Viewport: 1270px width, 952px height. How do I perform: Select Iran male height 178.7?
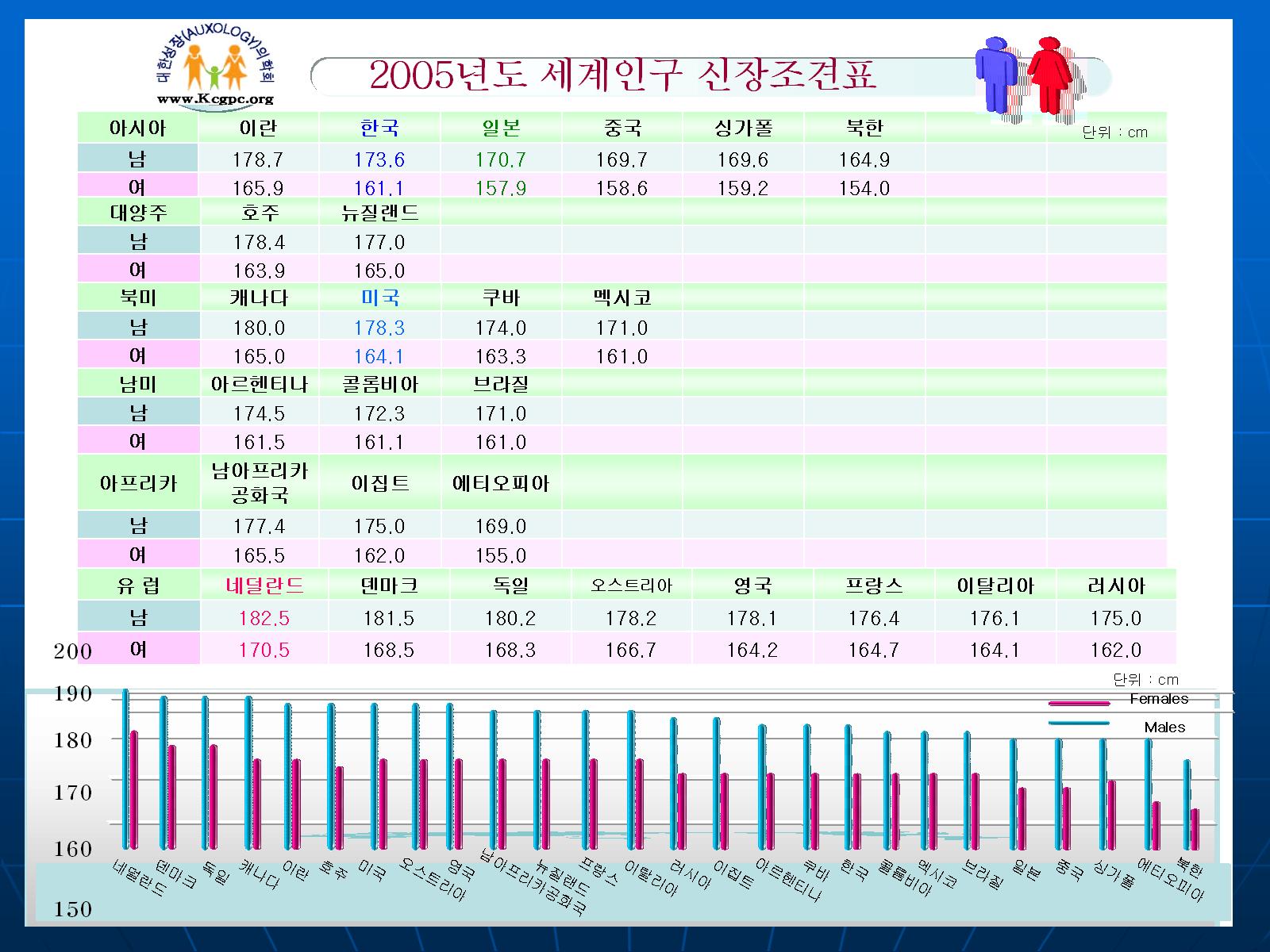(x=258, y=159)
